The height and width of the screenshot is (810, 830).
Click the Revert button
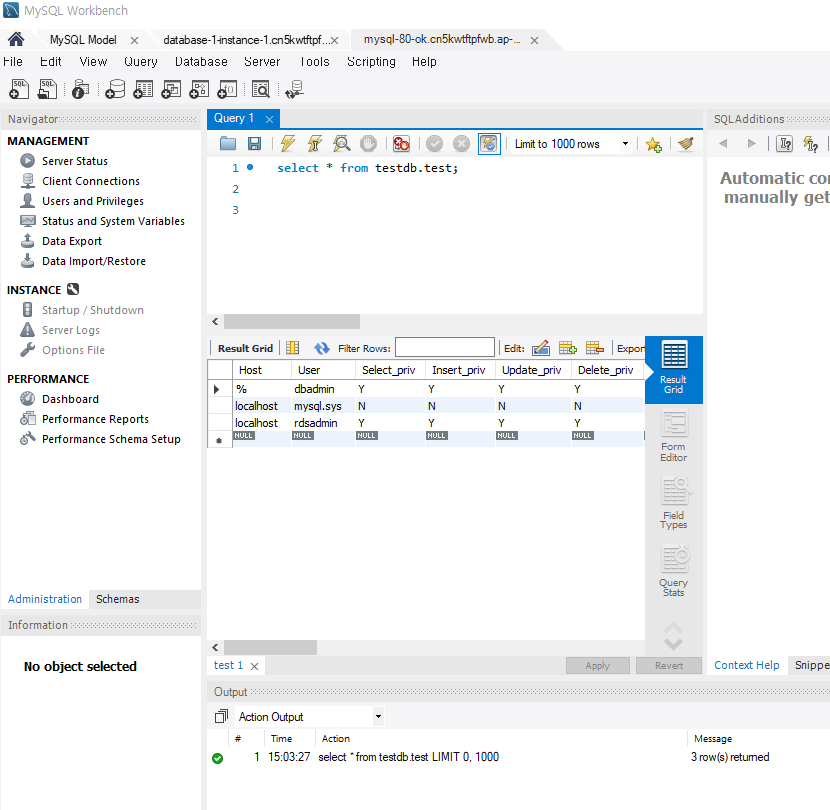[669, 665]
